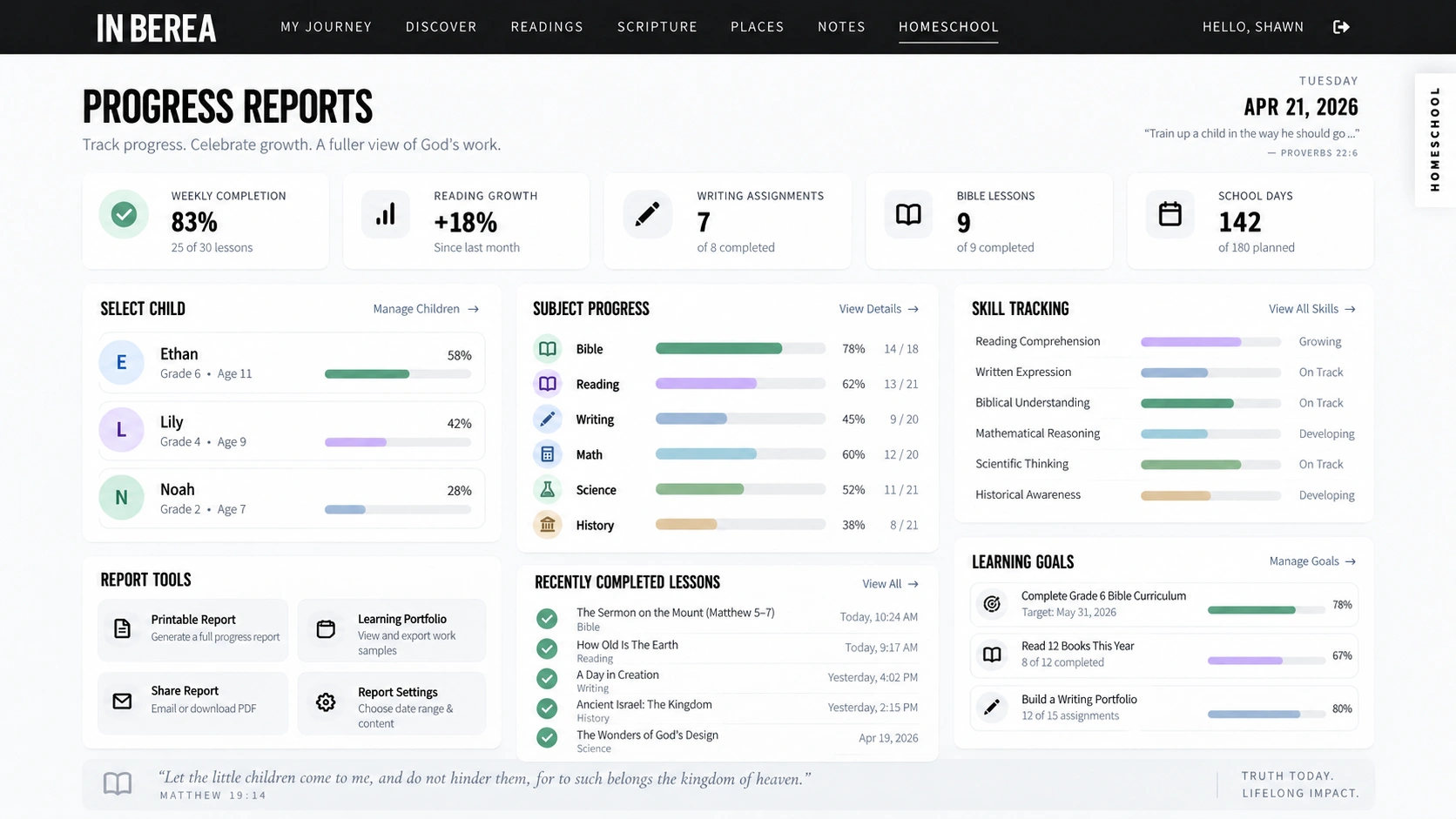
Task: Click the checkmark for The Wonders of God's Design
Action: 547,738
